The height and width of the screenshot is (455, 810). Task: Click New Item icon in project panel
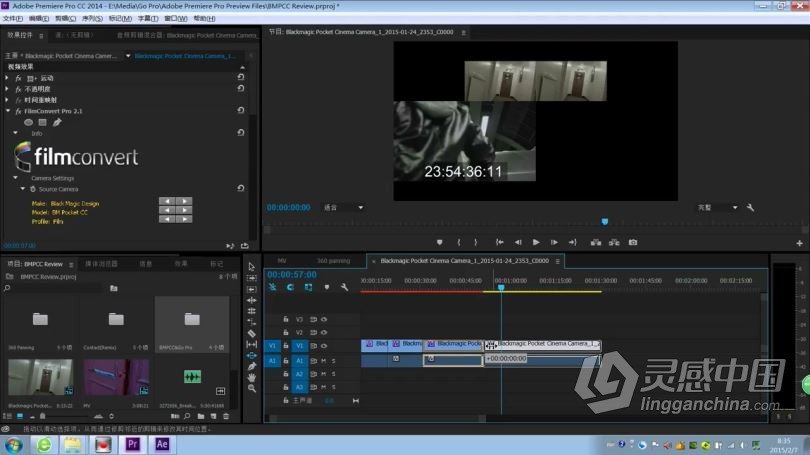[x=213, y=416]
